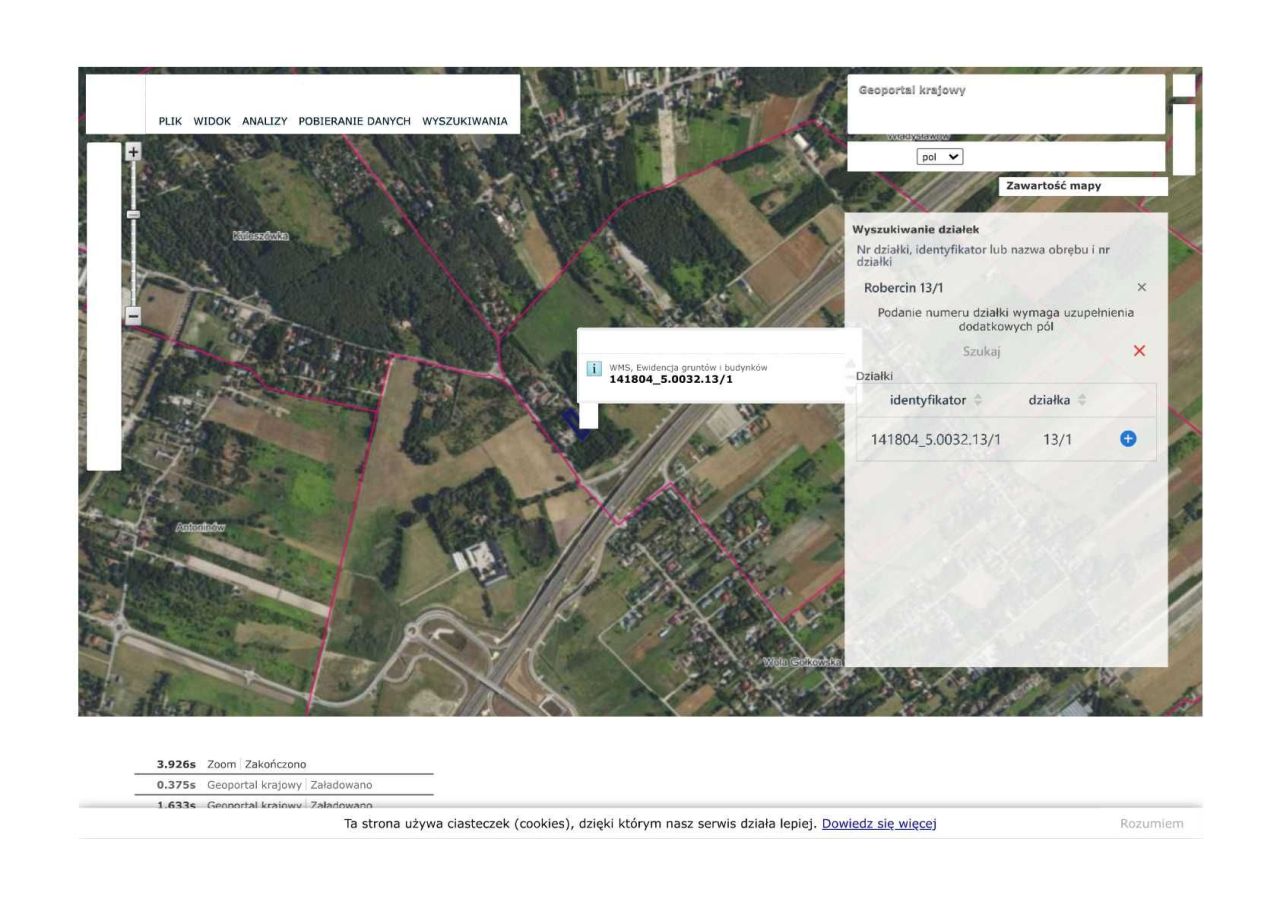Dismiss cookie notice with Rozumiem
Image resolution: width=1280 pixels, height=905 pixels.
1152,824
